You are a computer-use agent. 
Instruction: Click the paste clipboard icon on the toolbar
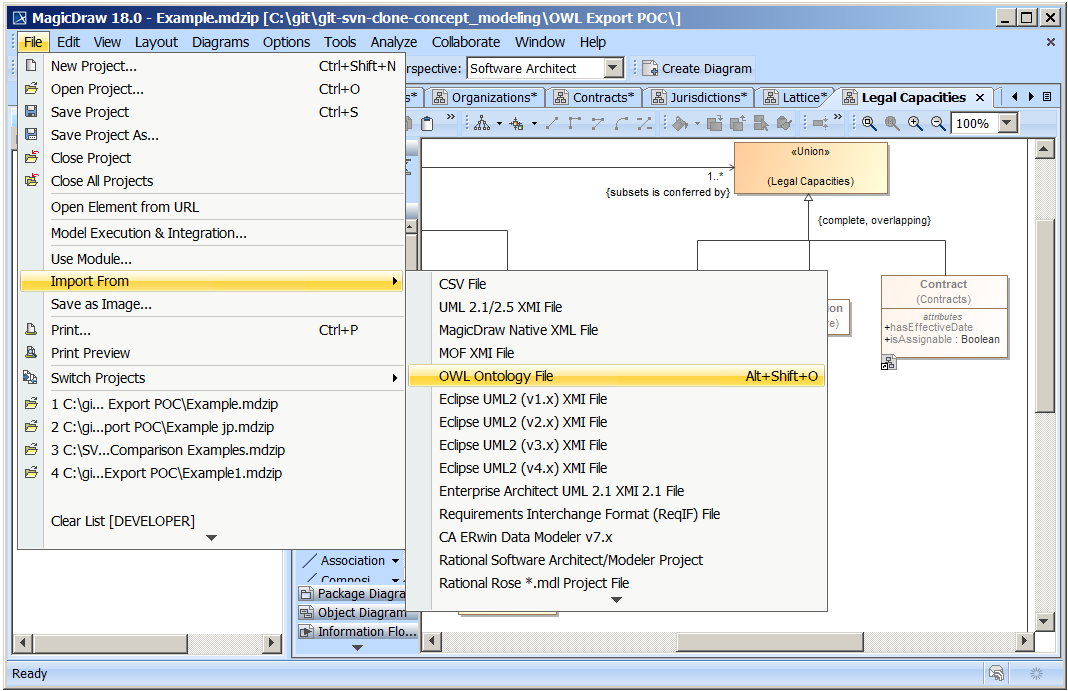(426, 122)
